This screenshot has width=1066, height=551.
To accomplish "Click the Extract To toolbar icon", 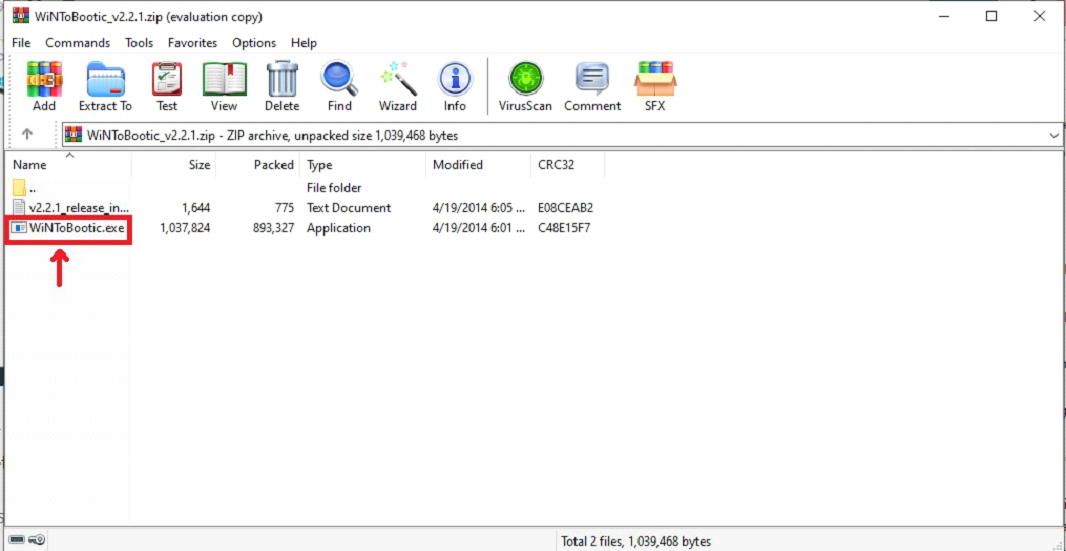I will [105, 79].
